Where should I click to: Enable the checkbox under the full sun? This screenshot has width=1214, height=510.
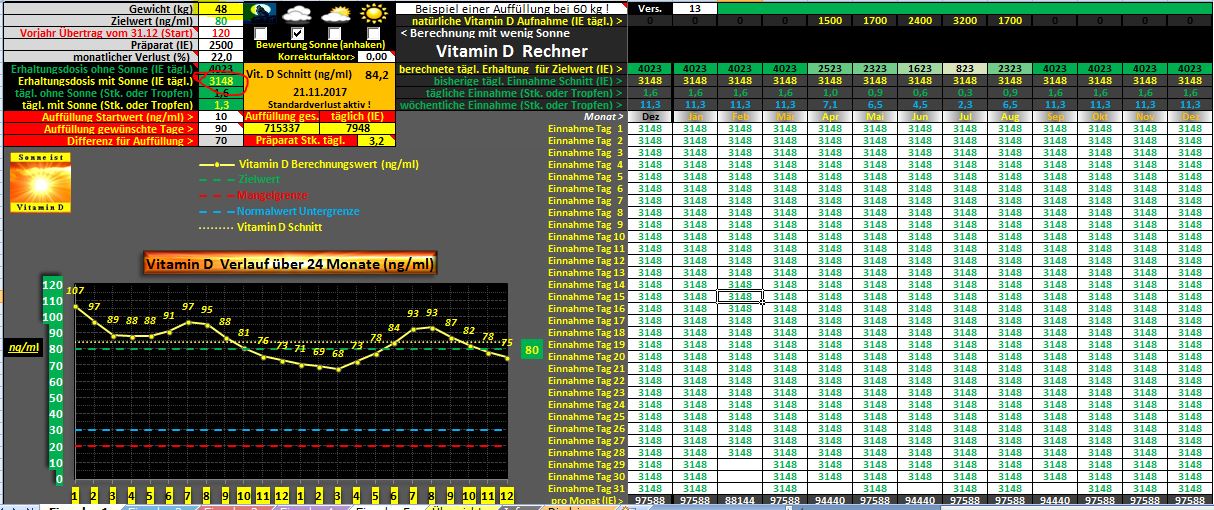point(373,33)
